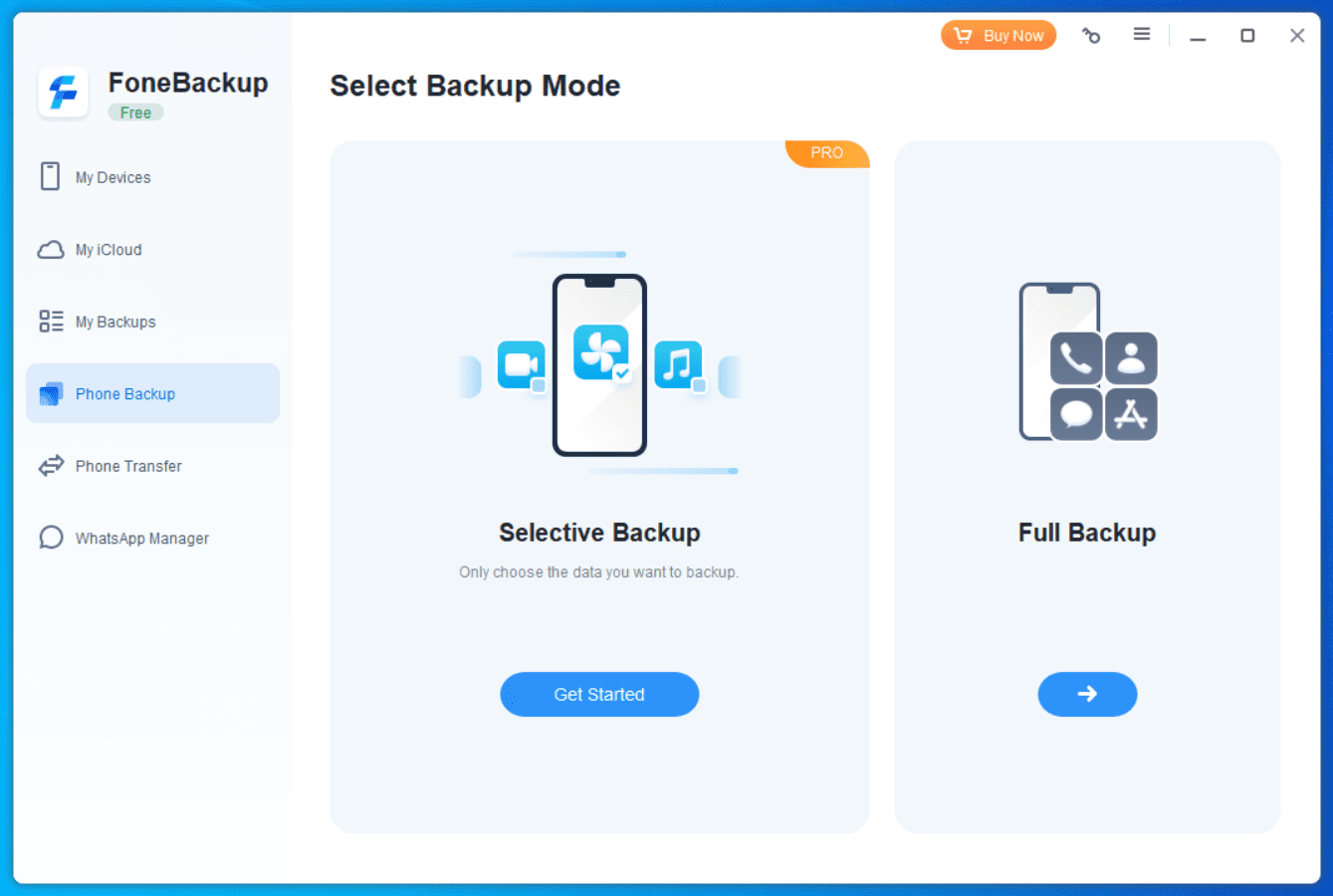Click the orange Buy Now button

(x=999, y=36)
